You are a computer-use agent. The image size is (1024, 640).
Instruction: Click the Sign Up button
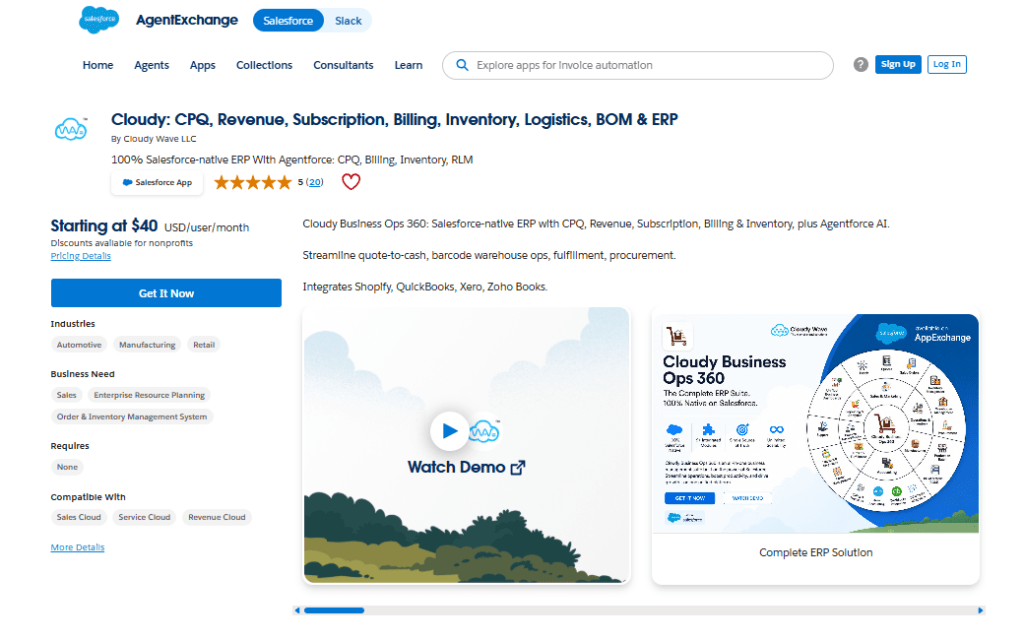coord(898,64)
